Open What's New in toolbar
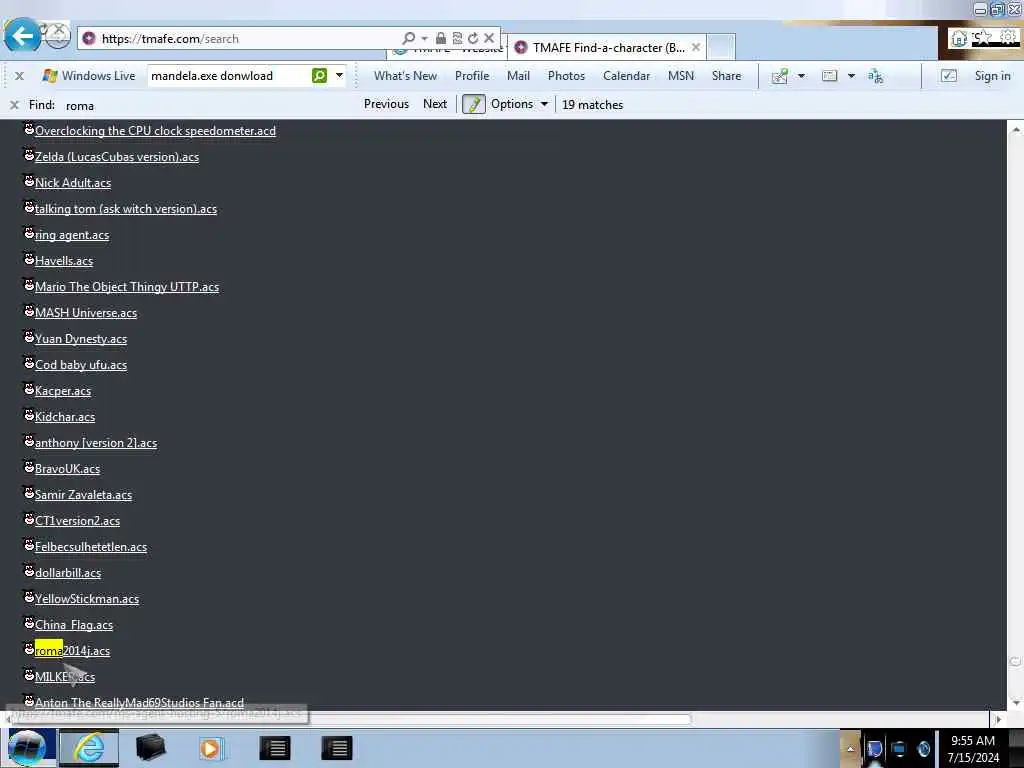 point(406,76)
